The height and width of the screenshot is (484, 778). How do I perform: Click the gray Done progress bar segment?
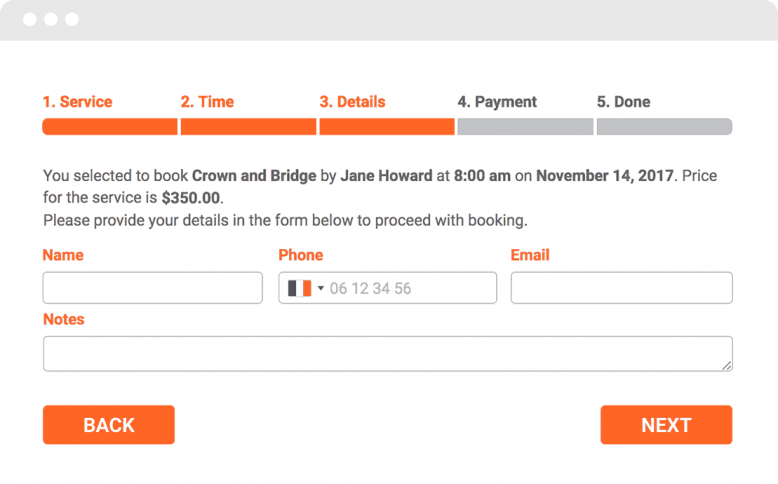click(664, 127)
